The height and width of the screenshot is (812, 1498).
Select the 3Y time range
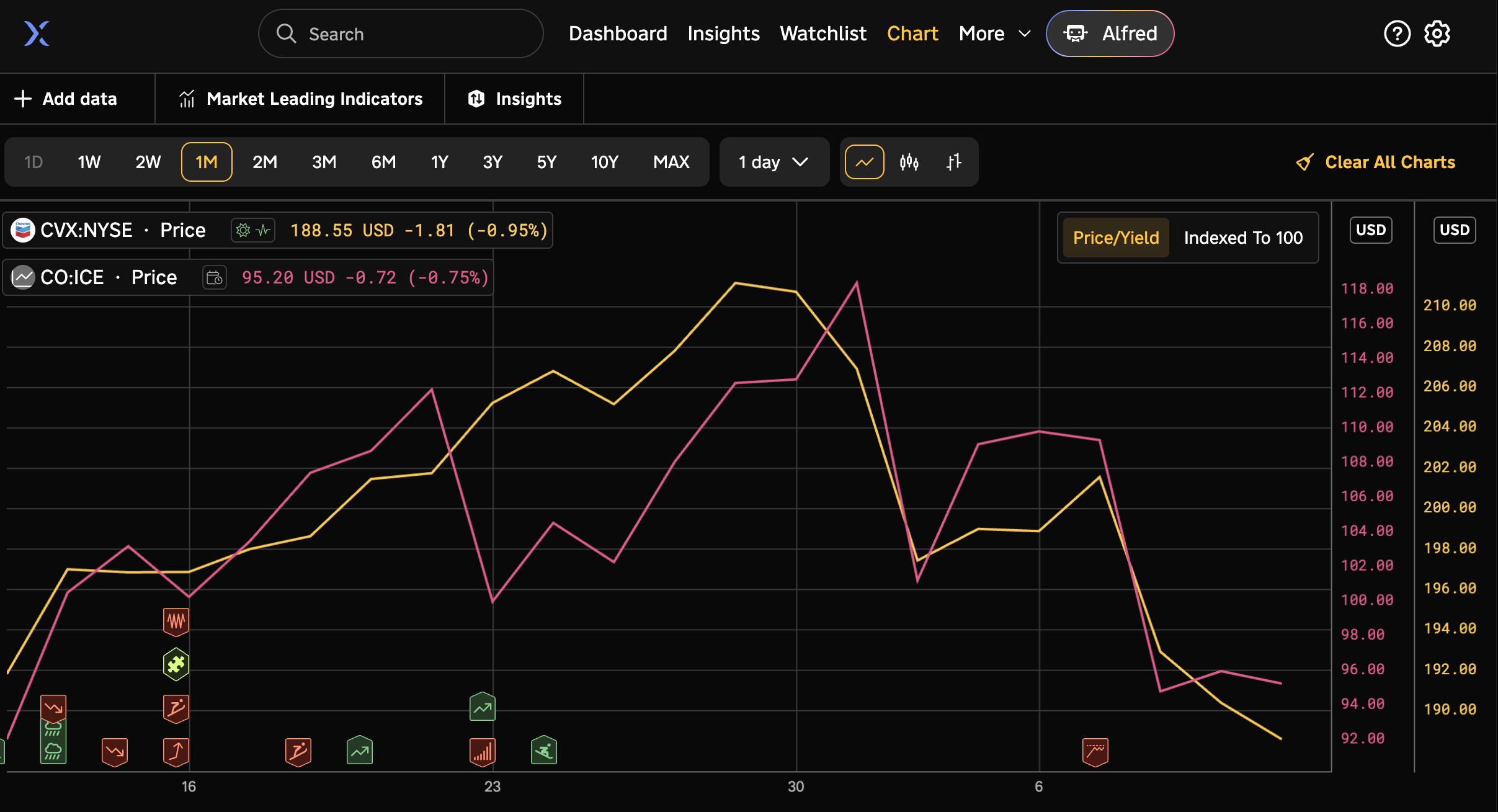tap(493, 162)
